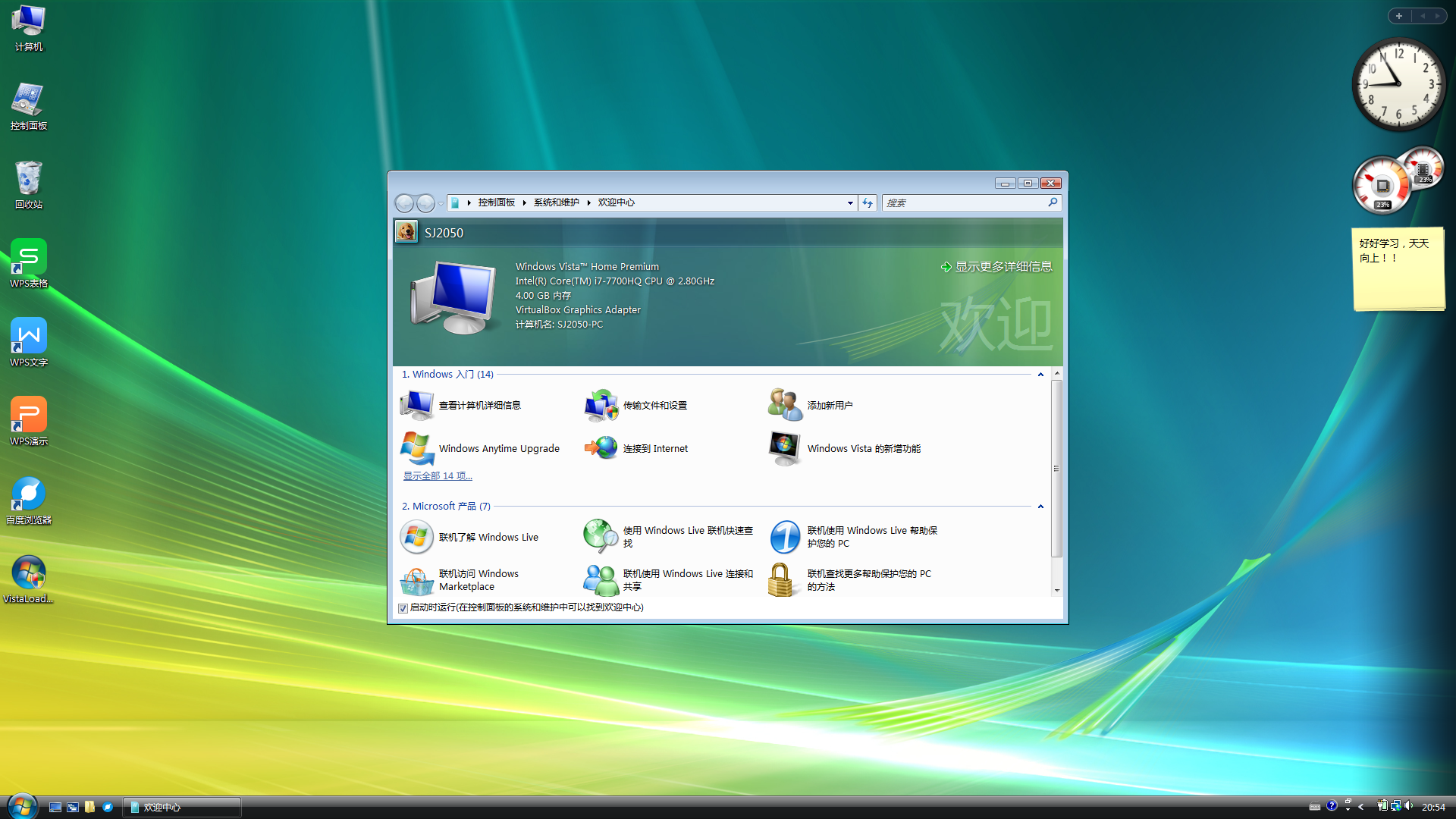The width and height of the screenshot is (1456, 819).
Task: Select the 回收站 recycle bin icon
Action: click(29, 186)
